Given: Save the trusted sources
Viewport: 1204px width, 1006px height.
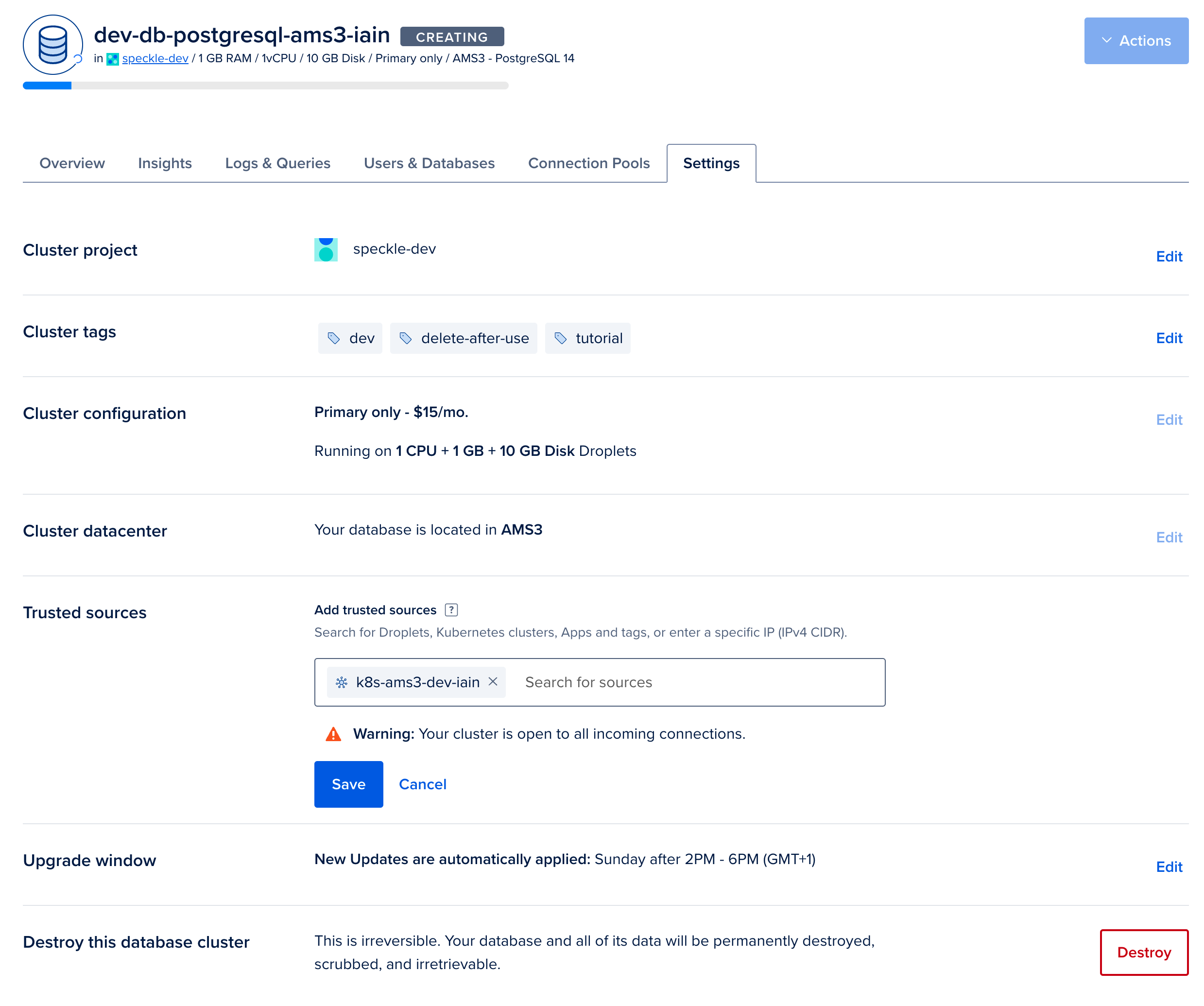Looking at the screenshot, I should click(348, 784).
